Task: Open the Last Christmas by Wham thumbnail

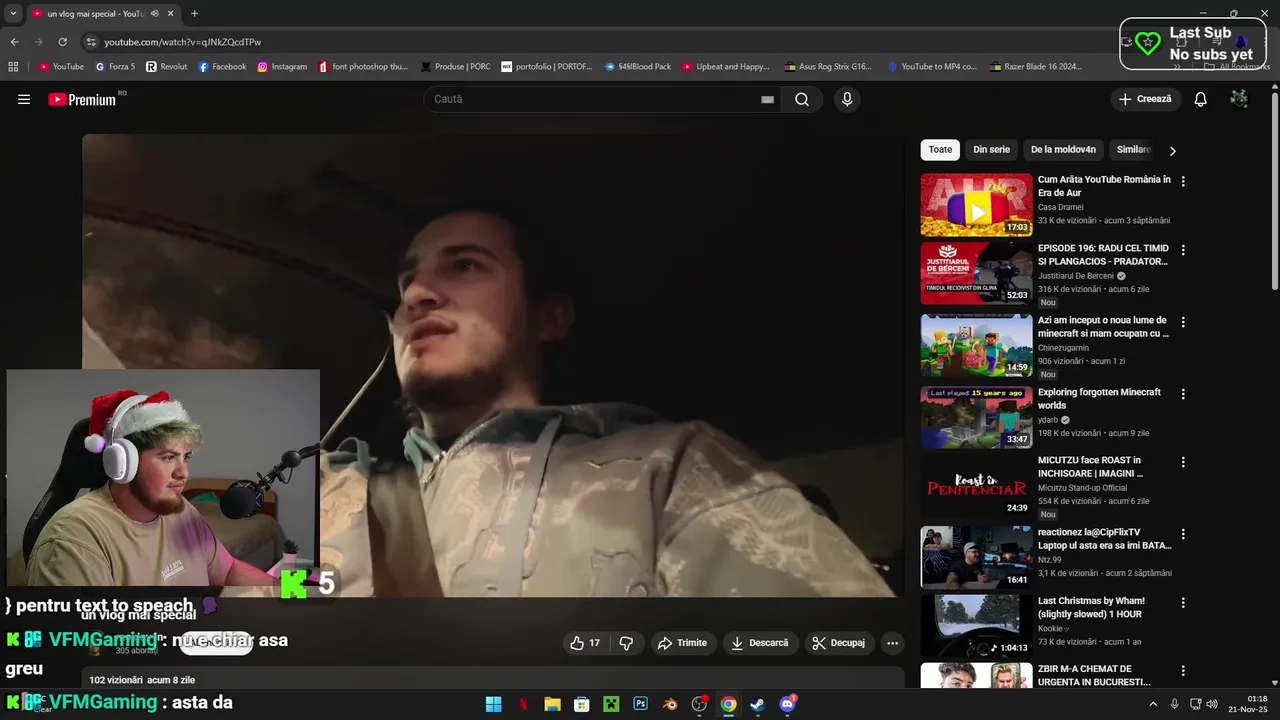Action: tap(976, 626)
